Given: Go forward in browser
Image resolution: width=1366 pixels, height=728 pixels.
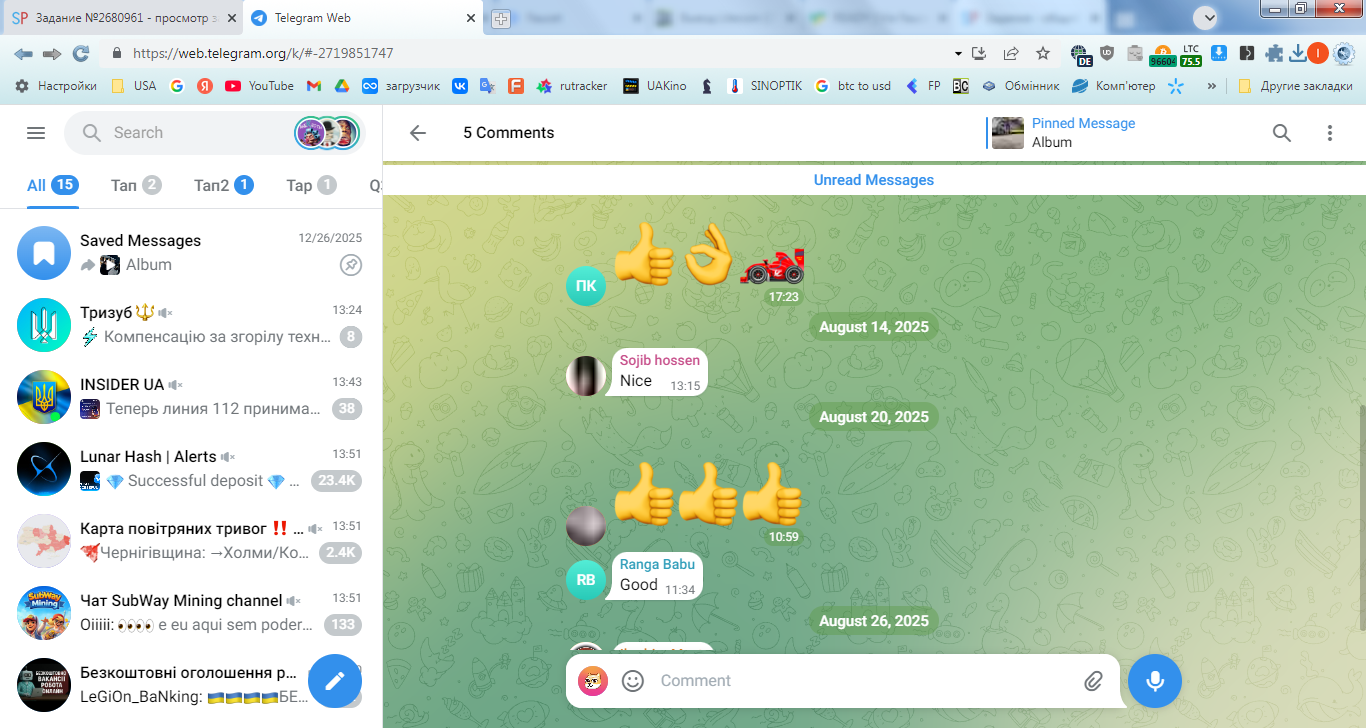Looking at the screenshot, I should click(52, 54).
